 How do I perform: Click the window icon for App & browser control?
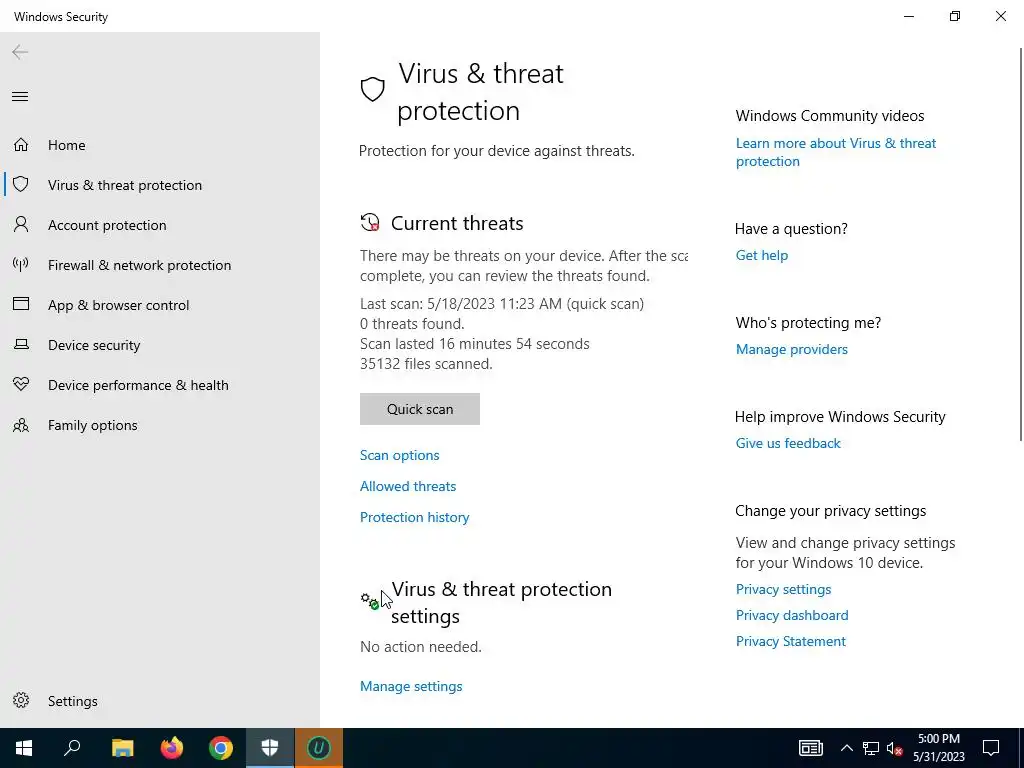click(21, 304)
